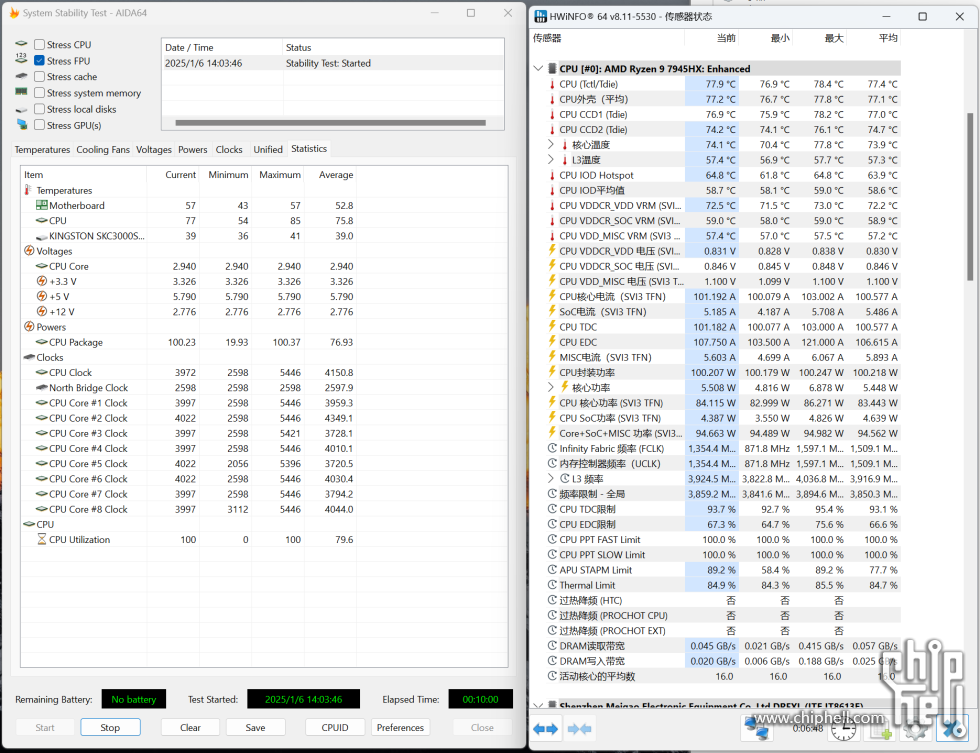Click the thermometer icon beside Temperatures group
Image resolution: width=980 pixels, height=753 pixels.
pos(28,190)
